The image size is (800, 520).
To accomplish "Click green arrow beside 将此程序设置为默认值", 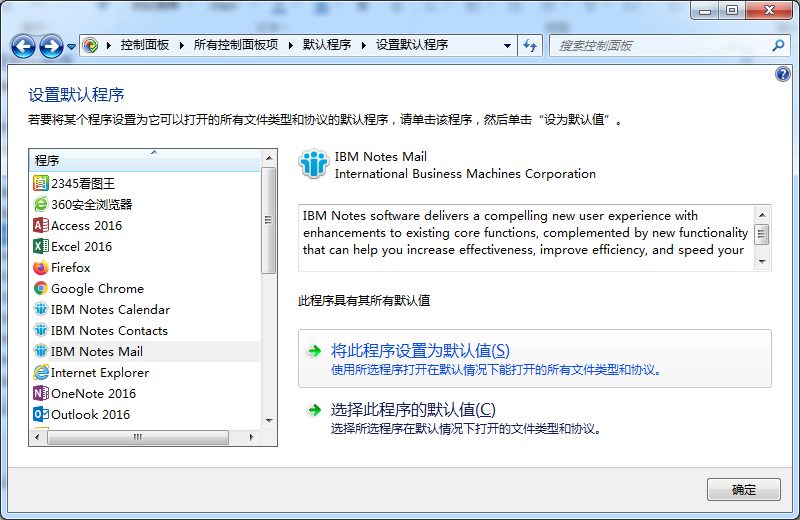I will pos(314,351).
